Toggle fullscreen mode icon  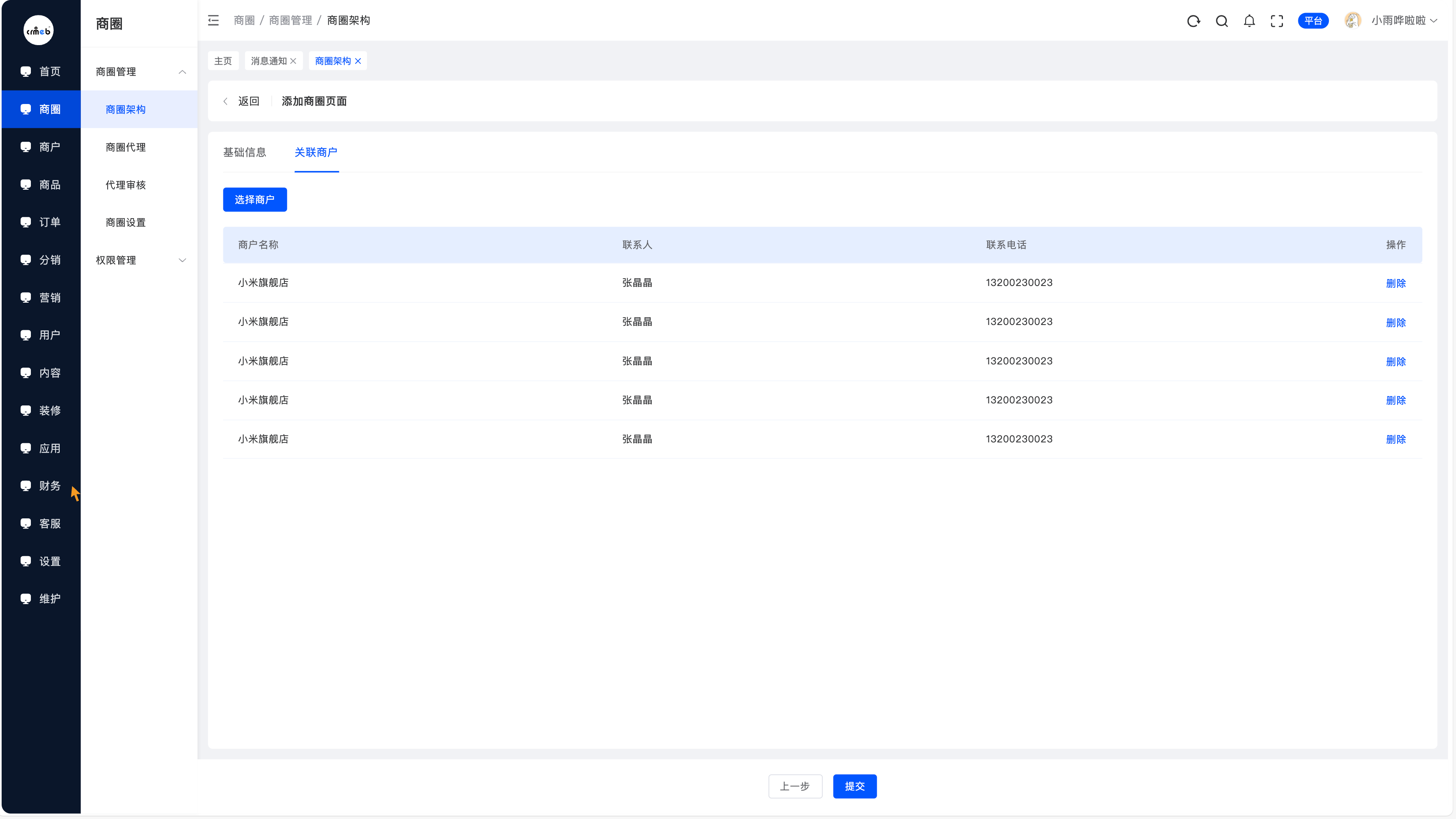tap(1277, 21)
